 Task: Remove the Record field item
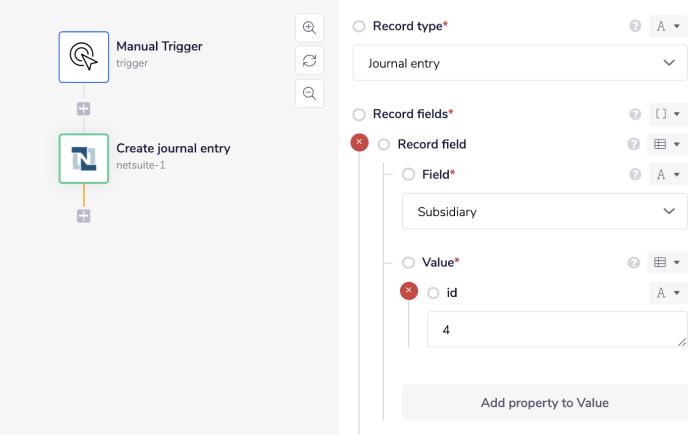(x=360, y=144)
